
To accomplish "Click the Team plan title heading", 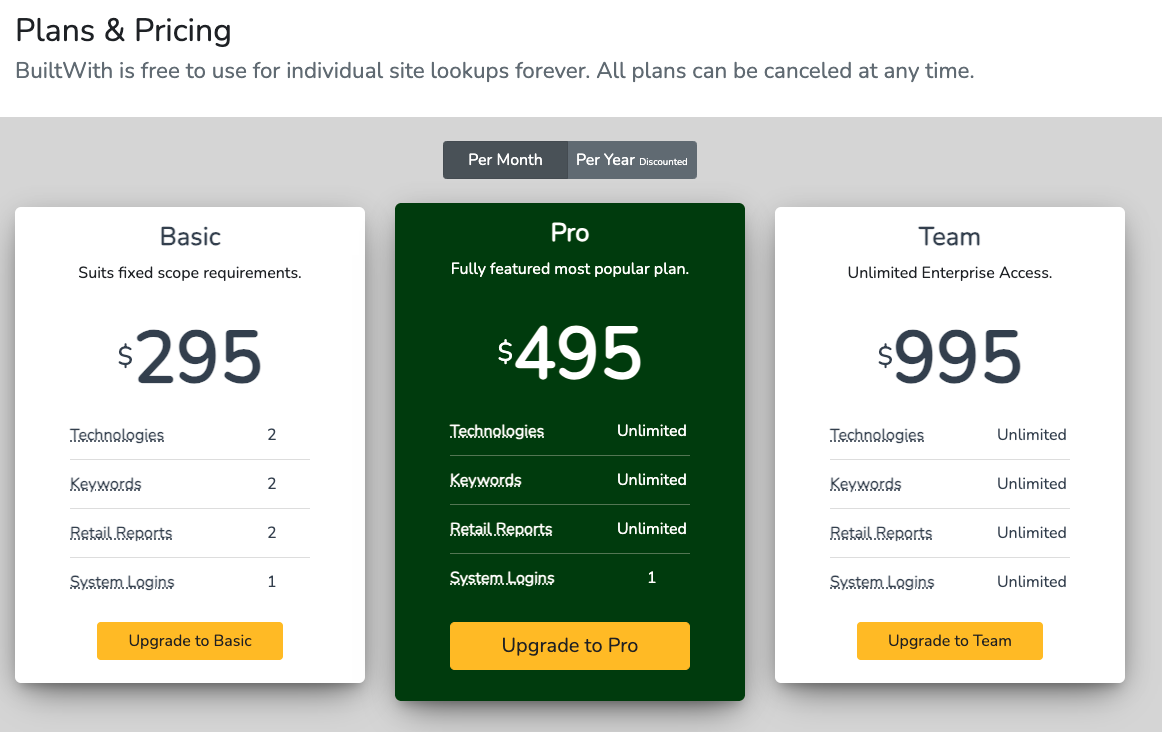I will click(950, 237).
